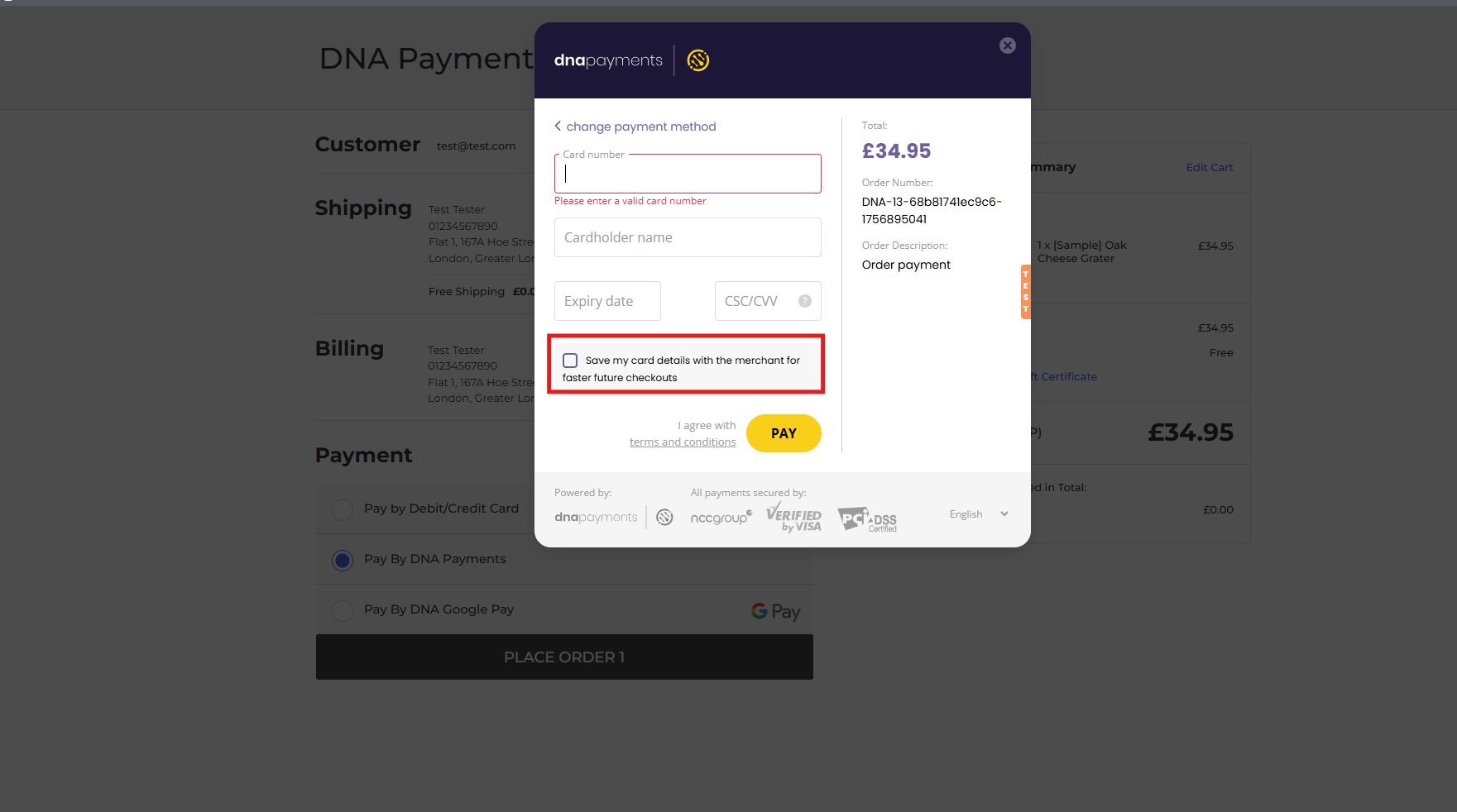Expand the language selector chevron arrow
The image size is (1457, 812).
[x=1004, y=513]
